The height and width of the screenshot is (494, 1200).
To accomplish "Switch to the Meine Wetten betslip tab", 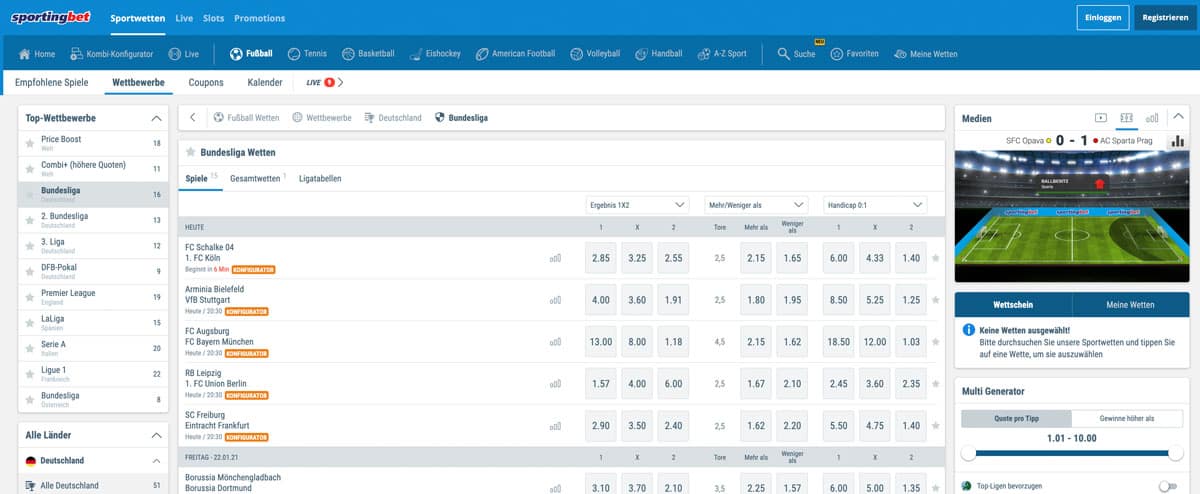I will 1130,305.
